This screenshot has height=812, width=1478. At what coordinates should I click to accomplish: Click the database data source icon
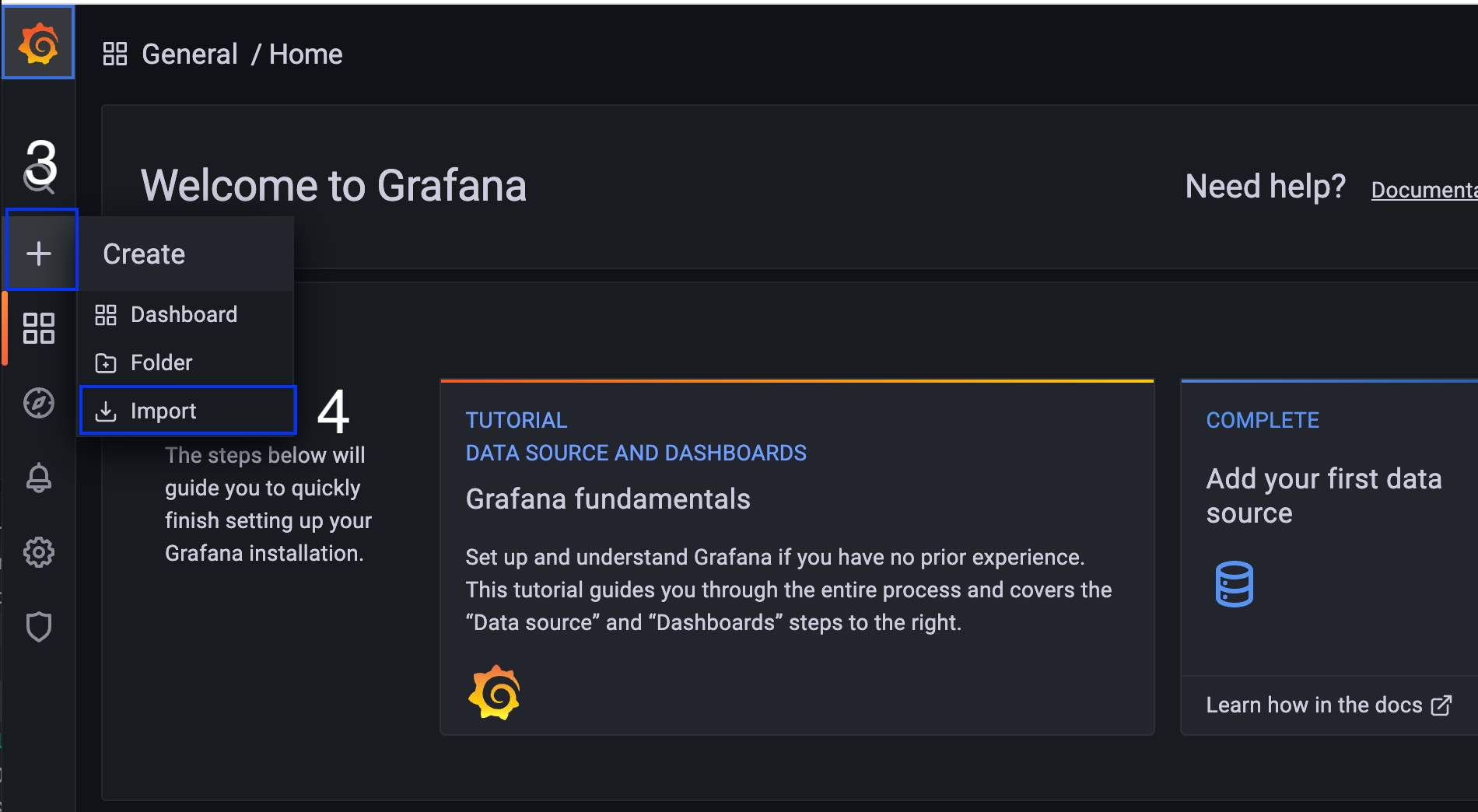[x=1234, y=583]
